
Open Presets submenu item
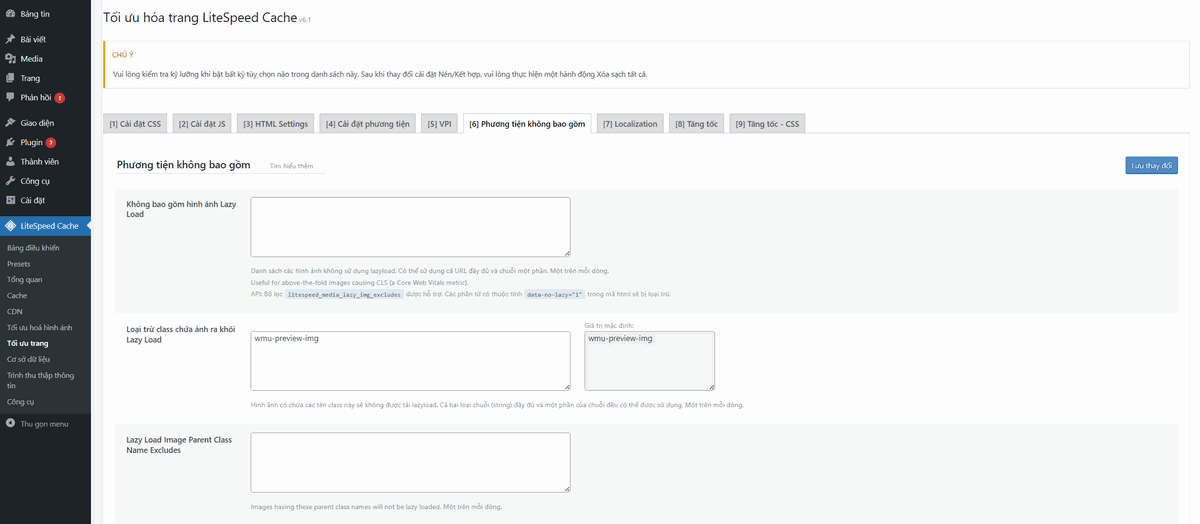[19, 264]
